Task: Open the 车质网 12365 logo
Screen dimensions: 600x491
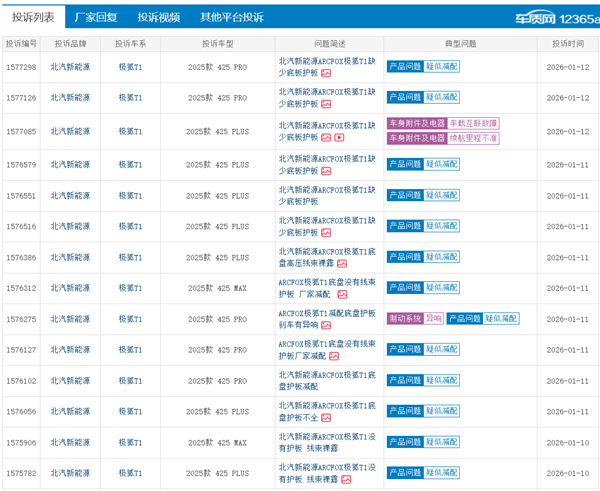Action: point(557,17)
